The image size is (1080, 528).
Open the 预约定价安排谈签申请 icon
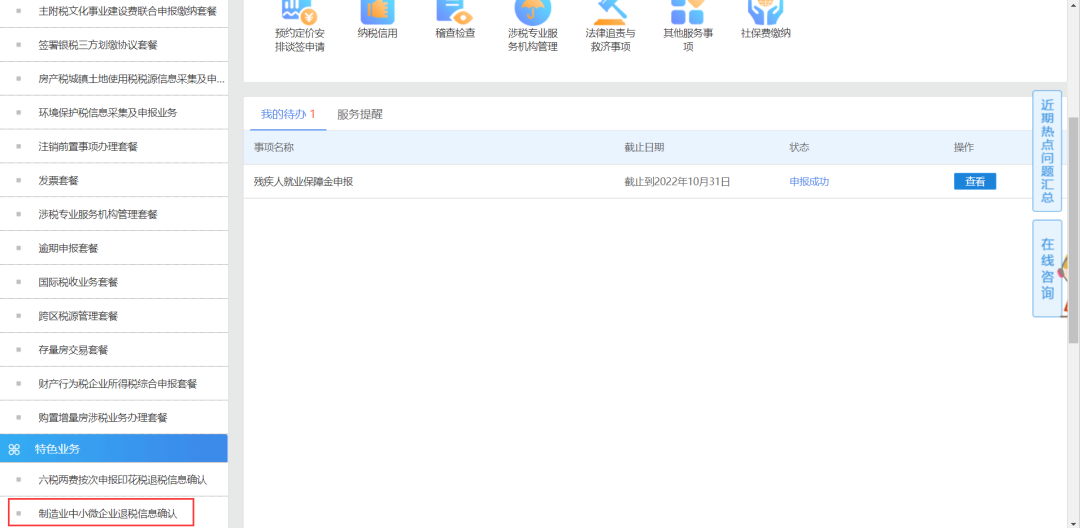[x=300, y=10]
